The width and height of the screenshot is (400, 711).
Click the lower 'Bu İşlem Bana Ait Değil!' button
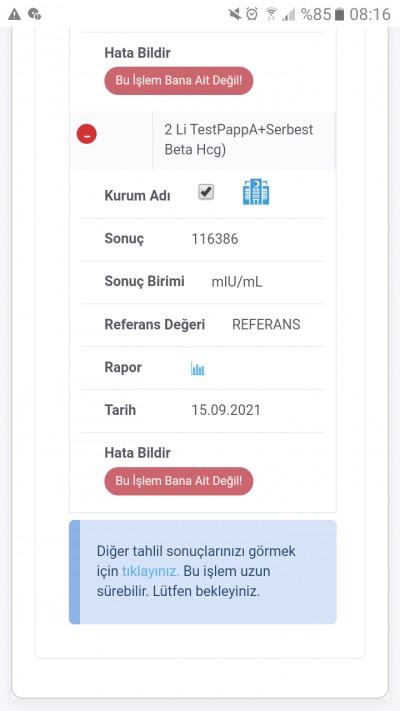[x=179, y=481]
